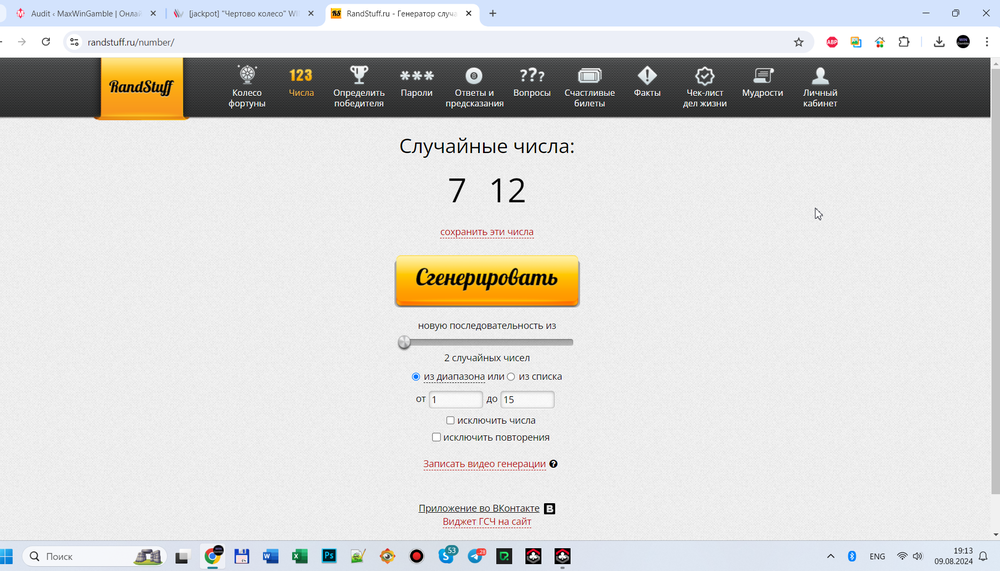
Task: Show hidden system tray icons
Action: [830, 556]
